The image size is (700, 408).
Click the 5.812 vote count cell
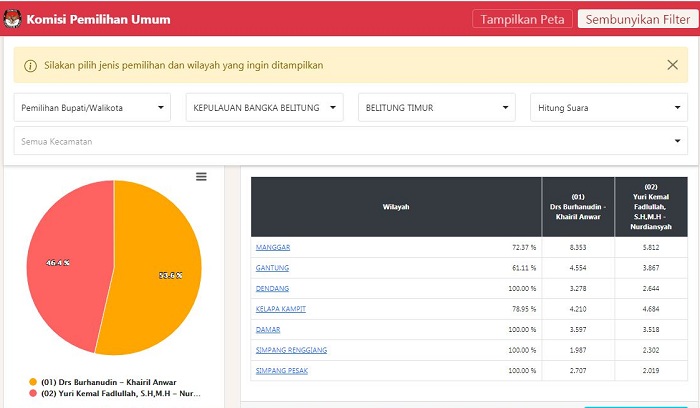[x=651, y=247]
